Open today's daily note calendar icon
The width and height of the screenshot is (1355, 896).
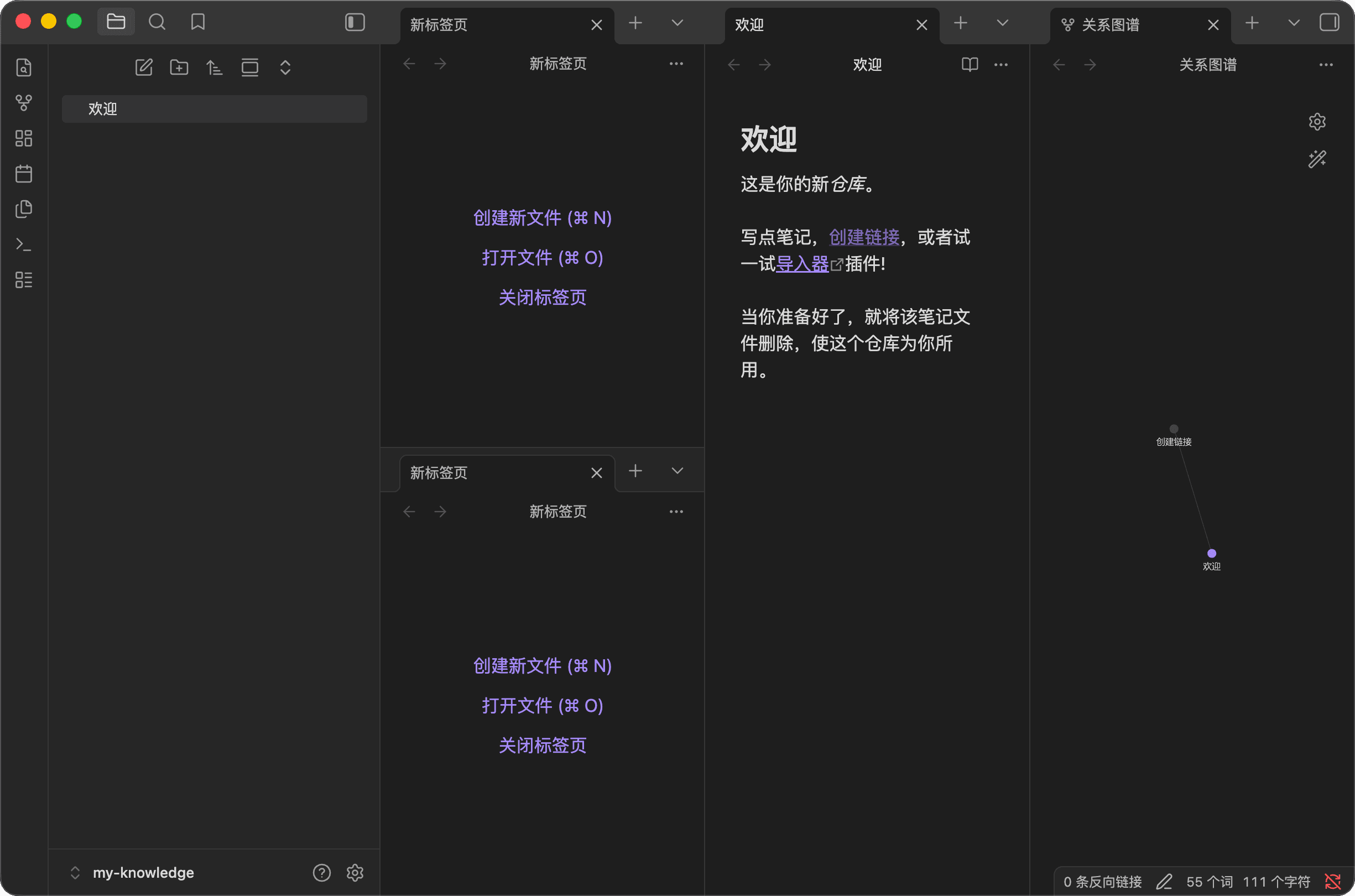click(23, 174)
